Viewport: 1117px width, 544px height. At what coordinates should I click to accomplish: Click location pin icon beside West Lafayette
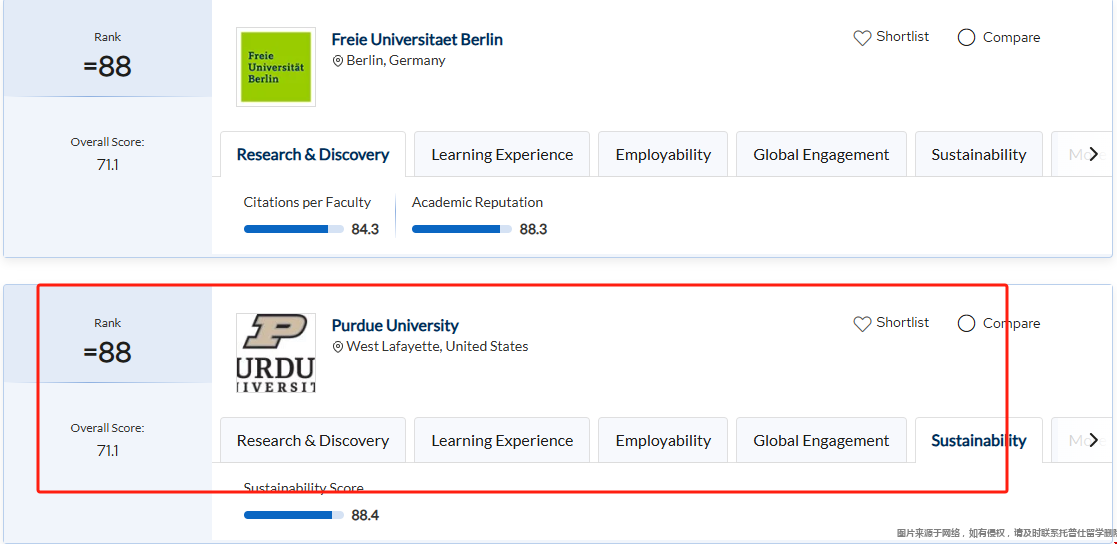point(338,347)
